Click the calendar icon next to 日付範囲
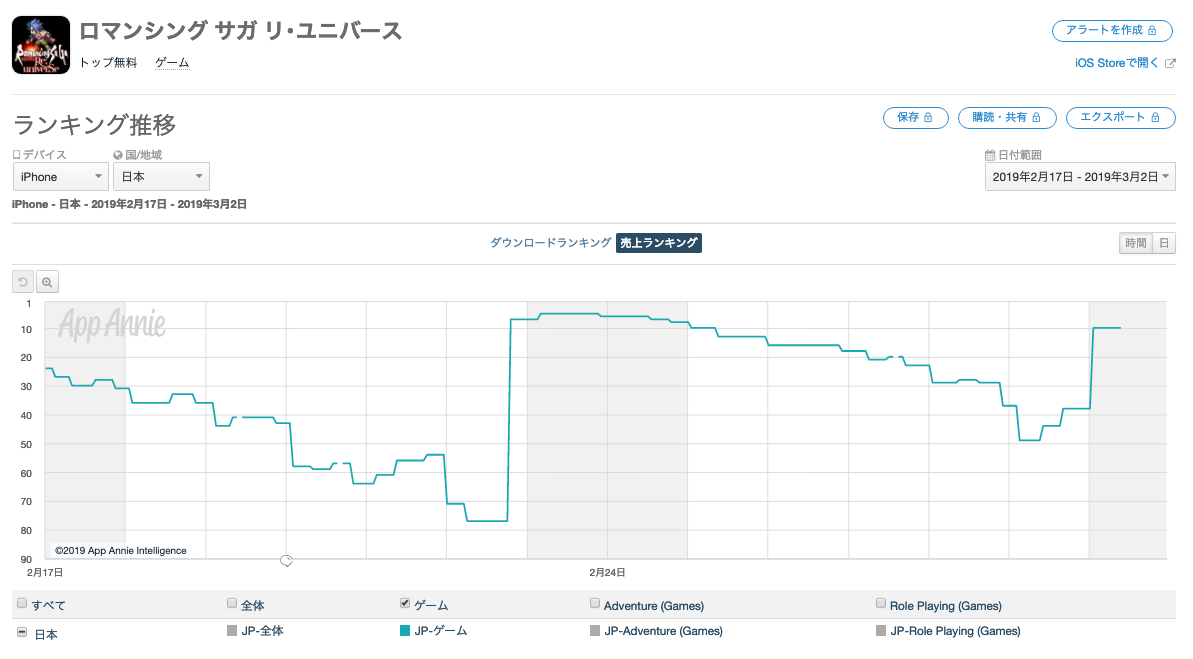 coord(990,155)
